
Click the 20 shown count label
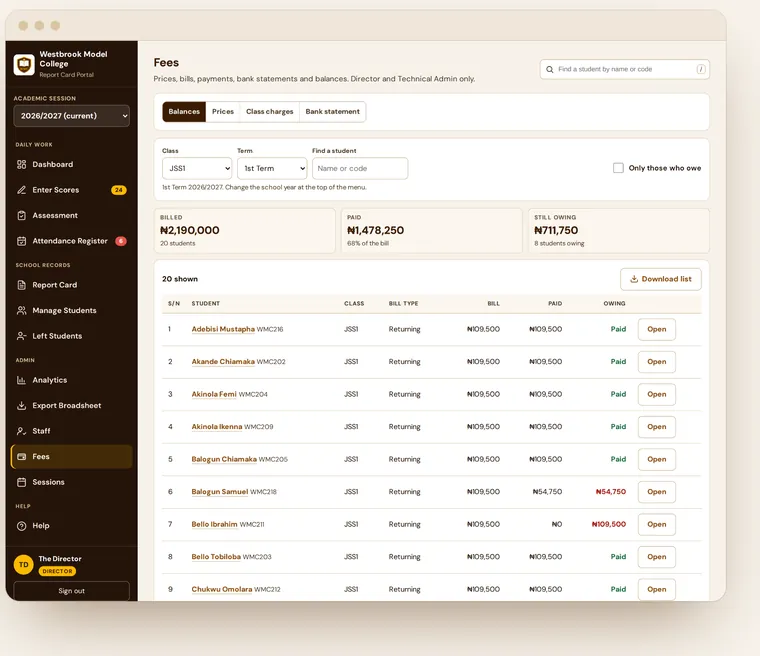180,279
